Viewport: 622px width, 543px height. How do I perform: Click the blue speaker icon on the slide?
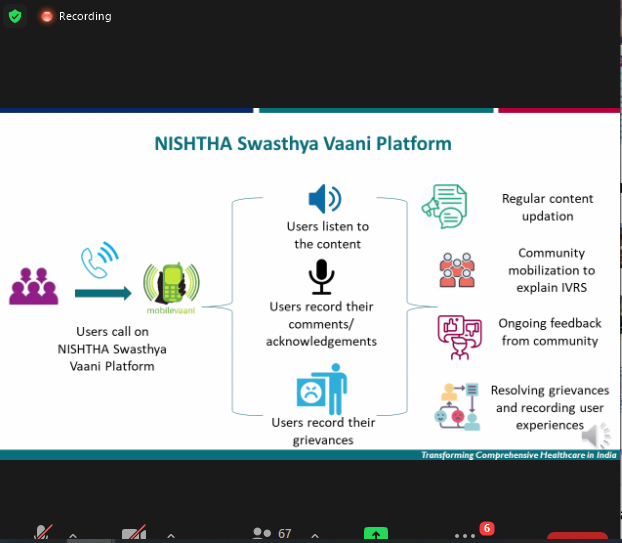coord(325,199)
